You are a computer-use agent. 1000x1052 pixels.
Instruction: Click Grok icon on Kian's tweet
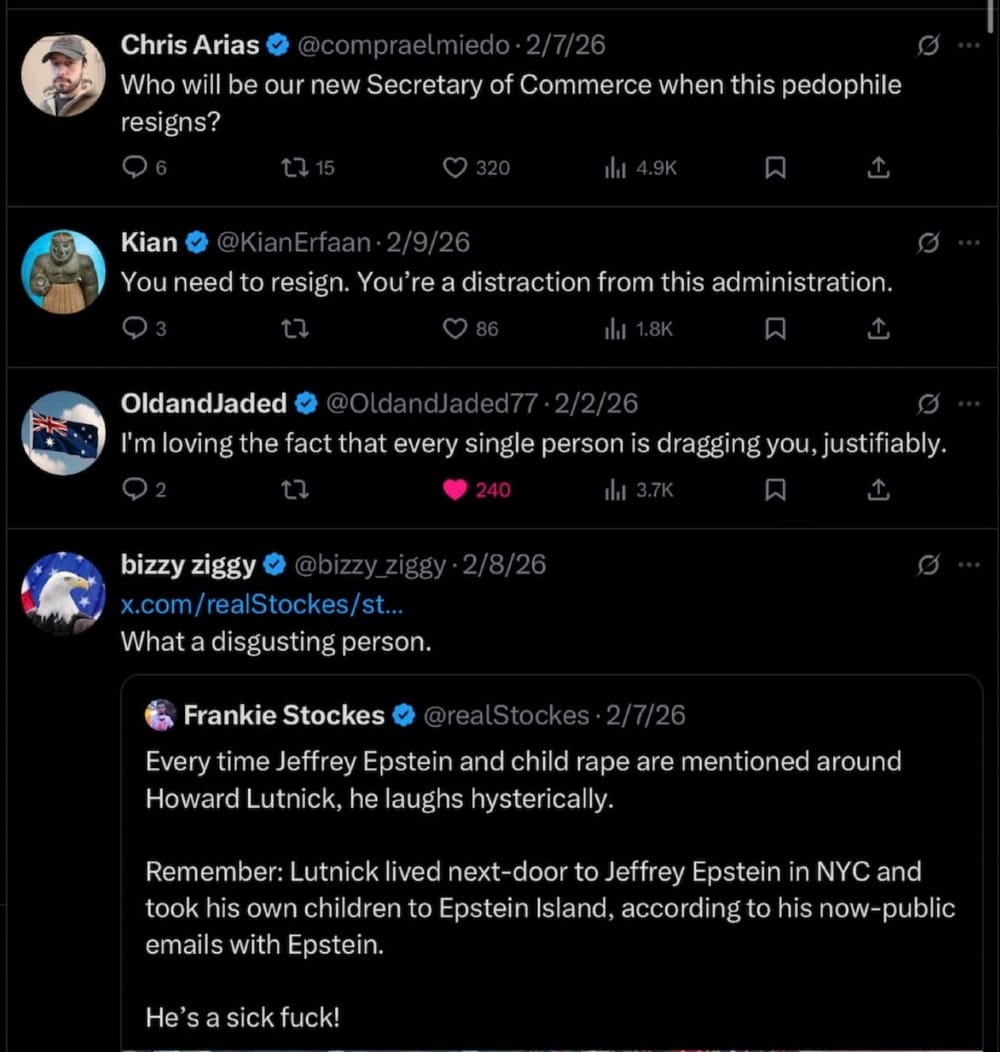[928, 243]
